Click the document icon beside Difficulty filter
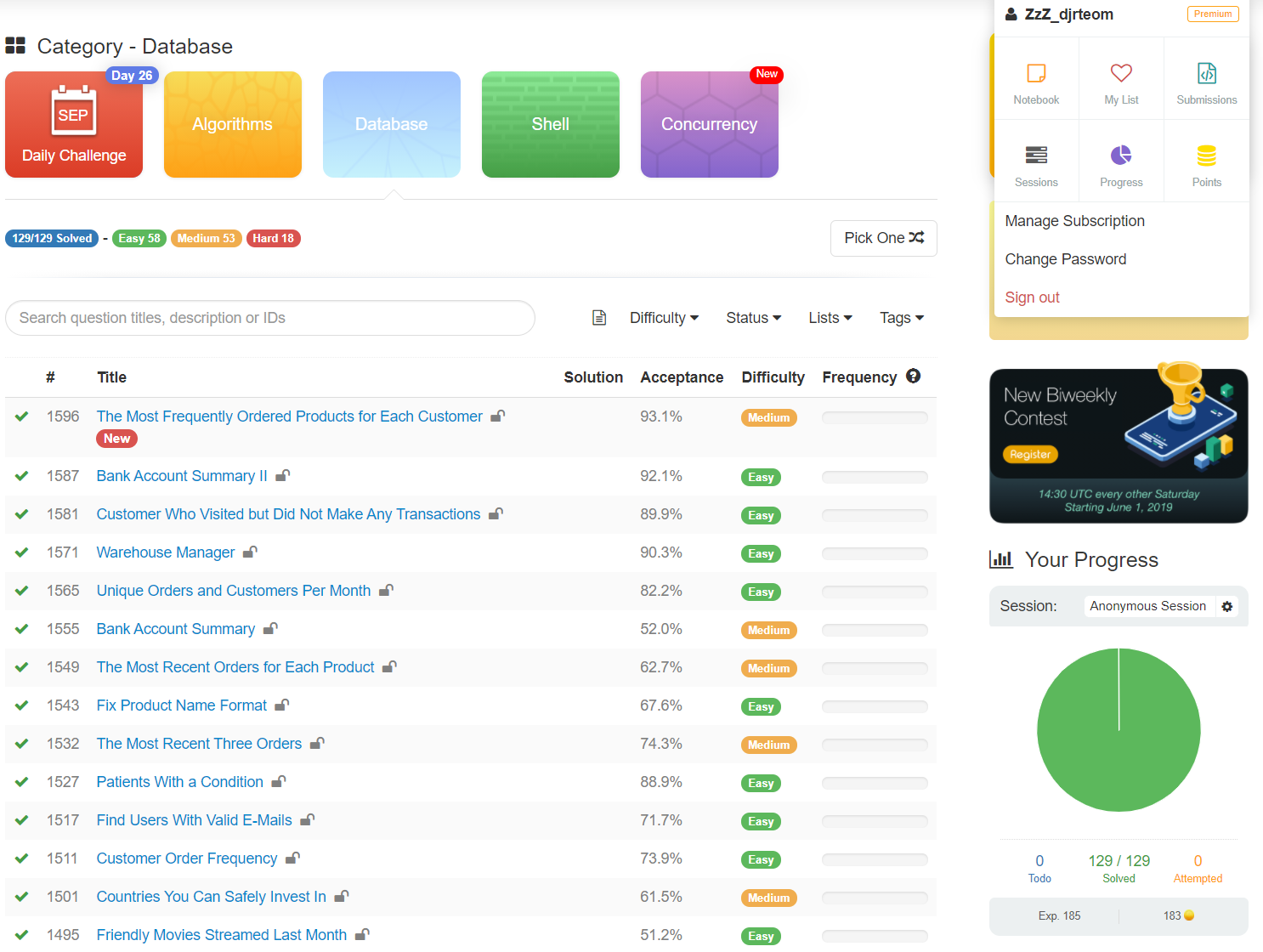Image resolution: width=1263 pixels, height=952 pixels. point(599,318)
